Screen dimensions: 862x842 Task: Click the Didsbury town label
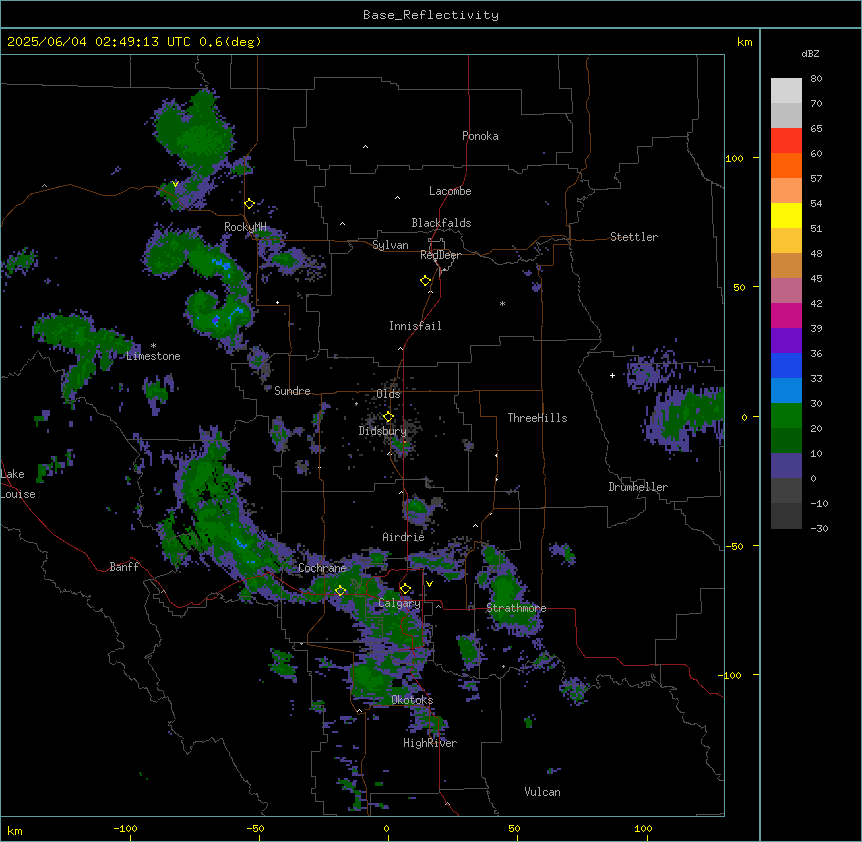click(382, 431)
